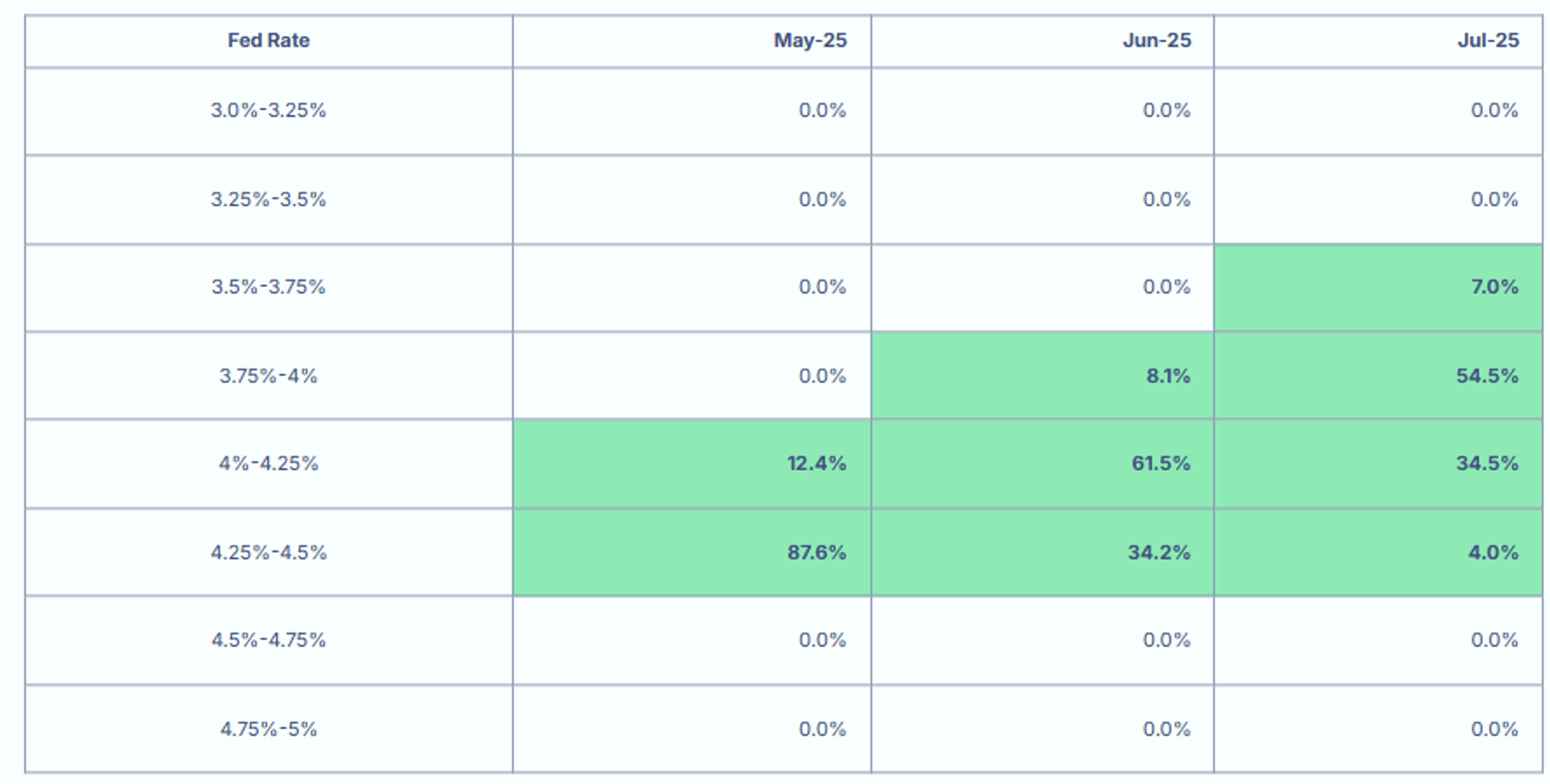1550x784 pixels.
Task: Select the 3.0%-3.25% rate row label
Action: [x=268, y=110]
